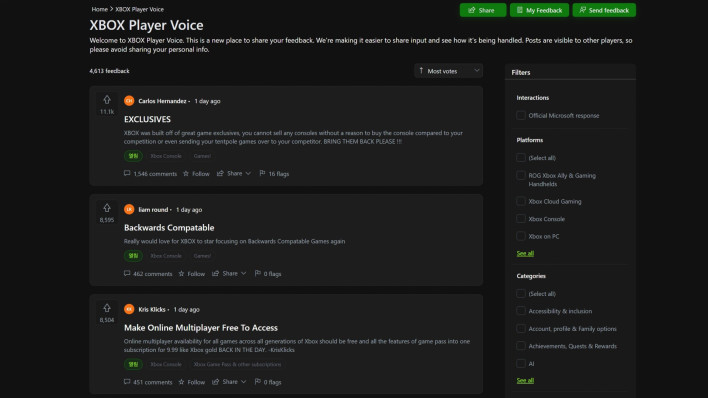The image size is (708, 398).
Task: Check Categories (Select all) box
Action: [x=521, y=294]
